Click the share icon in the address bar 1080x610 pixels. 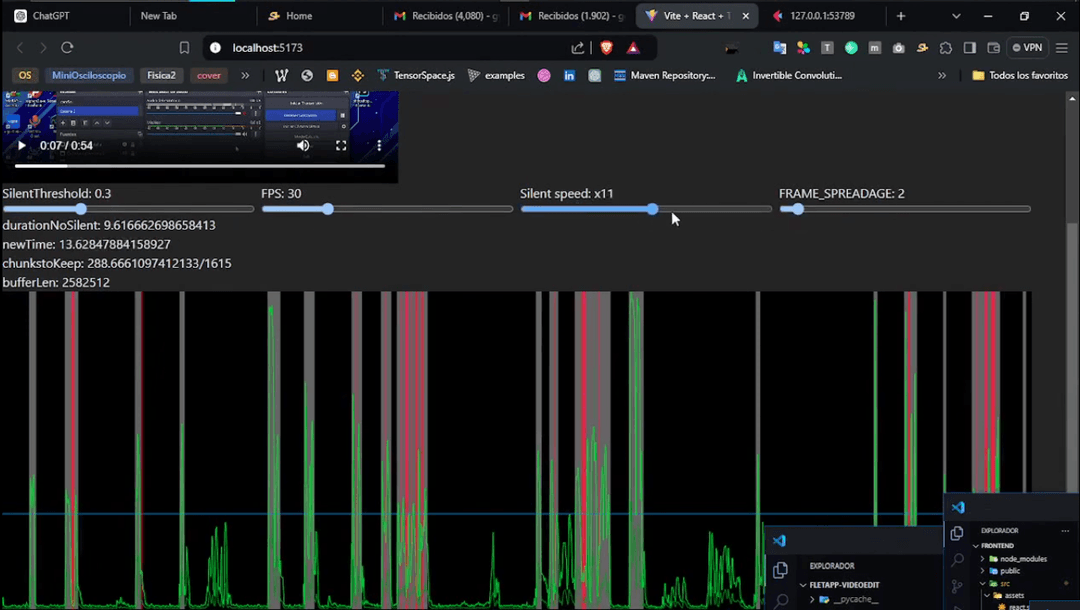(578, 48)
